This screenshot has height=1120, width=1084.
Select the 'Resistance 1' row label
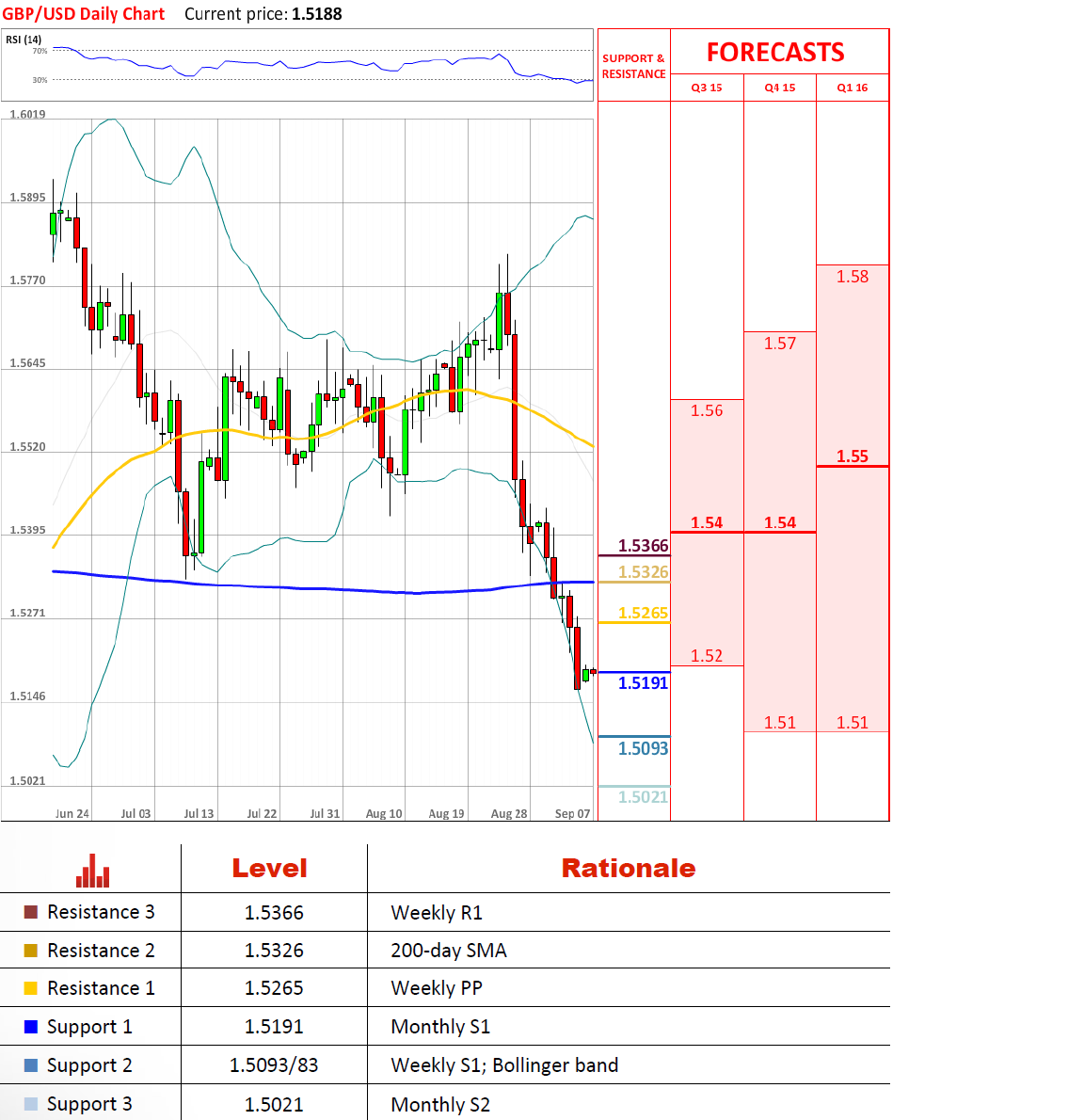pyautogui.click(x=101, y=988)
